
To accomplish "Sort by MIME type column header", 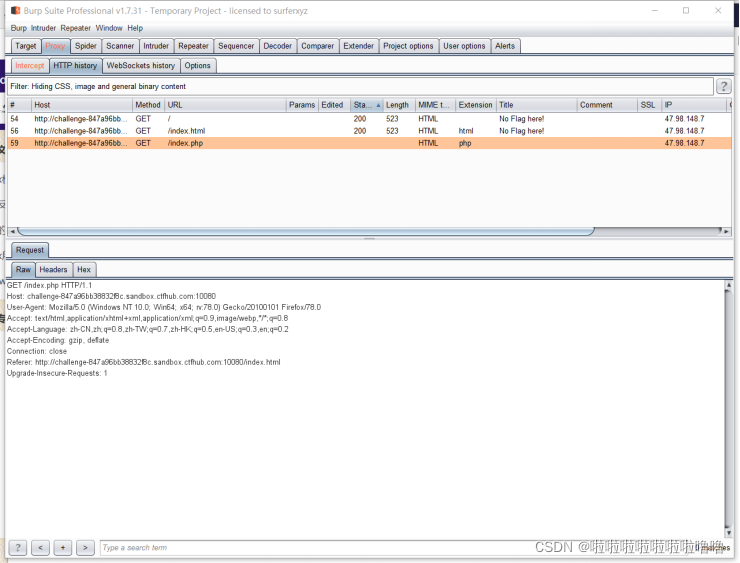I will coord(435,105).
